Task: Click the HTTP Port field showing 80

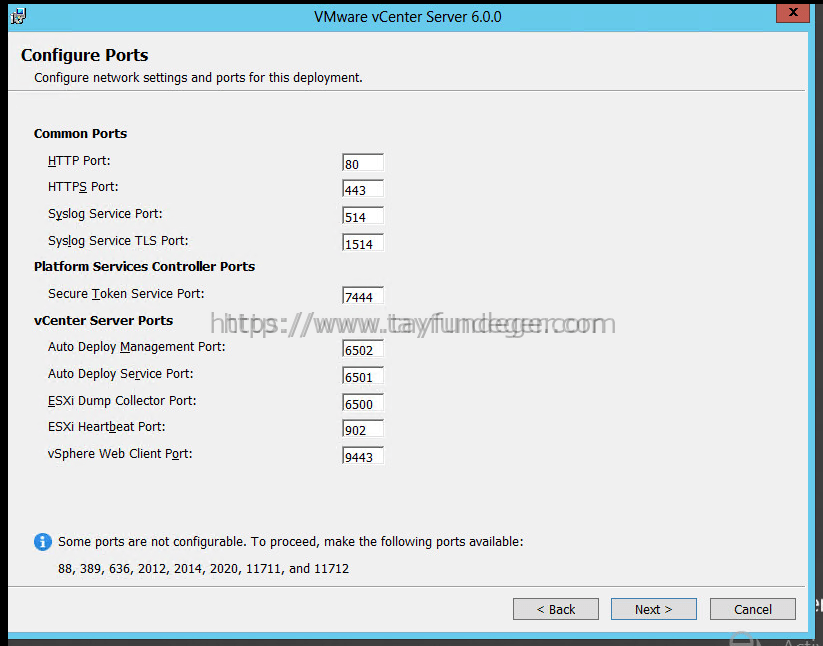Action: tap(363, 163)
